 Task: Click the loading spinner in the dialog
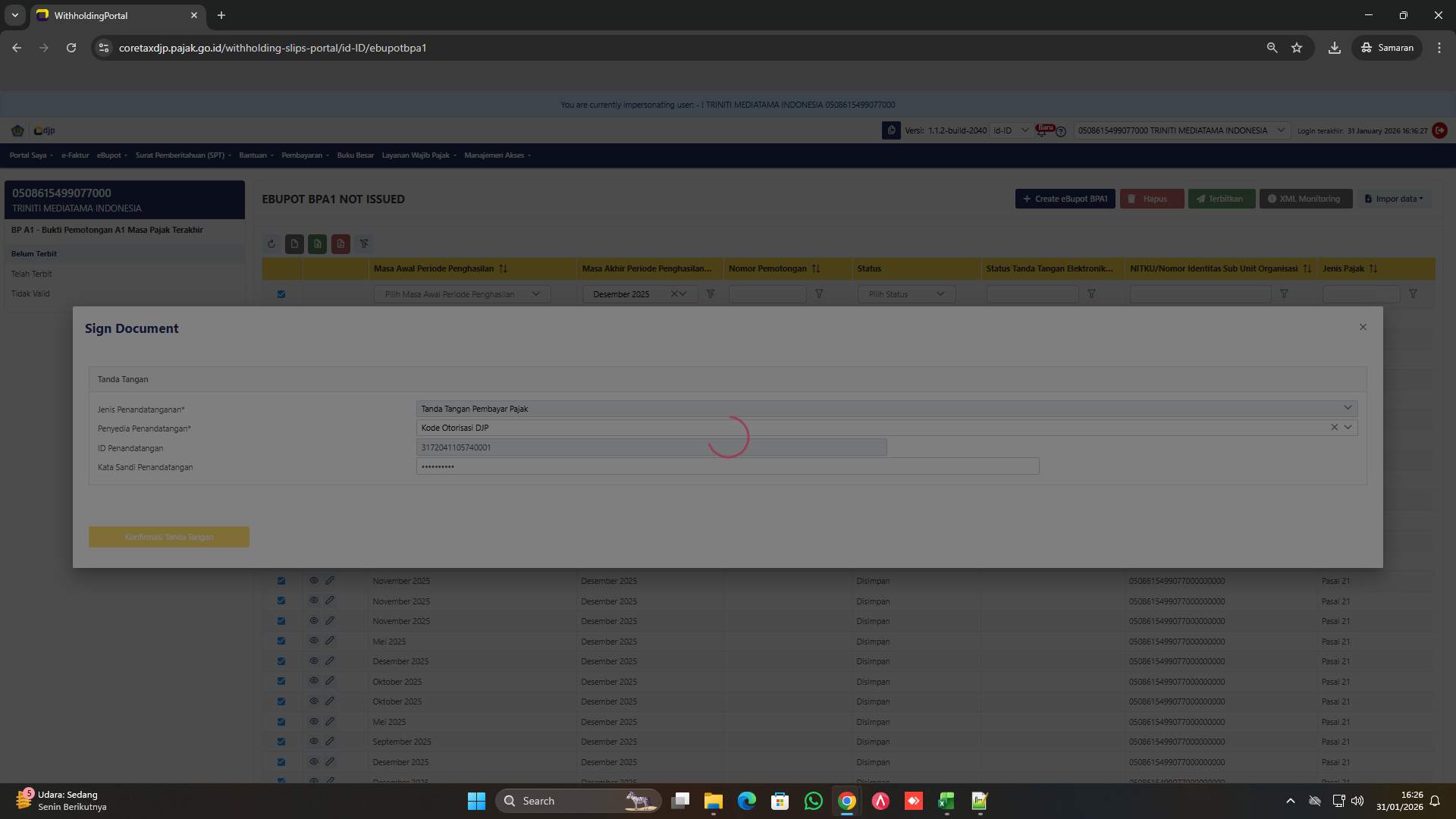coord(727,437)
